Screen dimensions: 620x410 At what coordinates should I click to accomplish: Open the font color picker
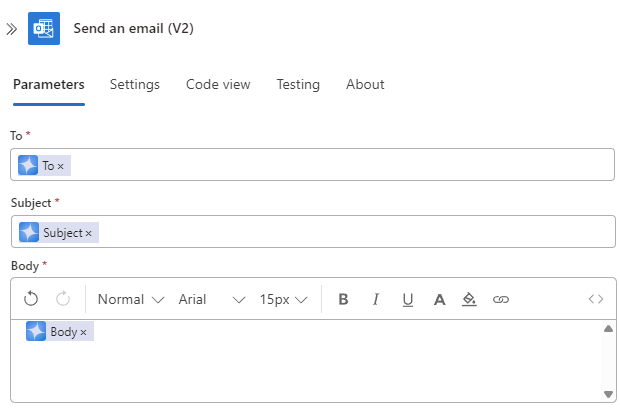pos(439,300)
